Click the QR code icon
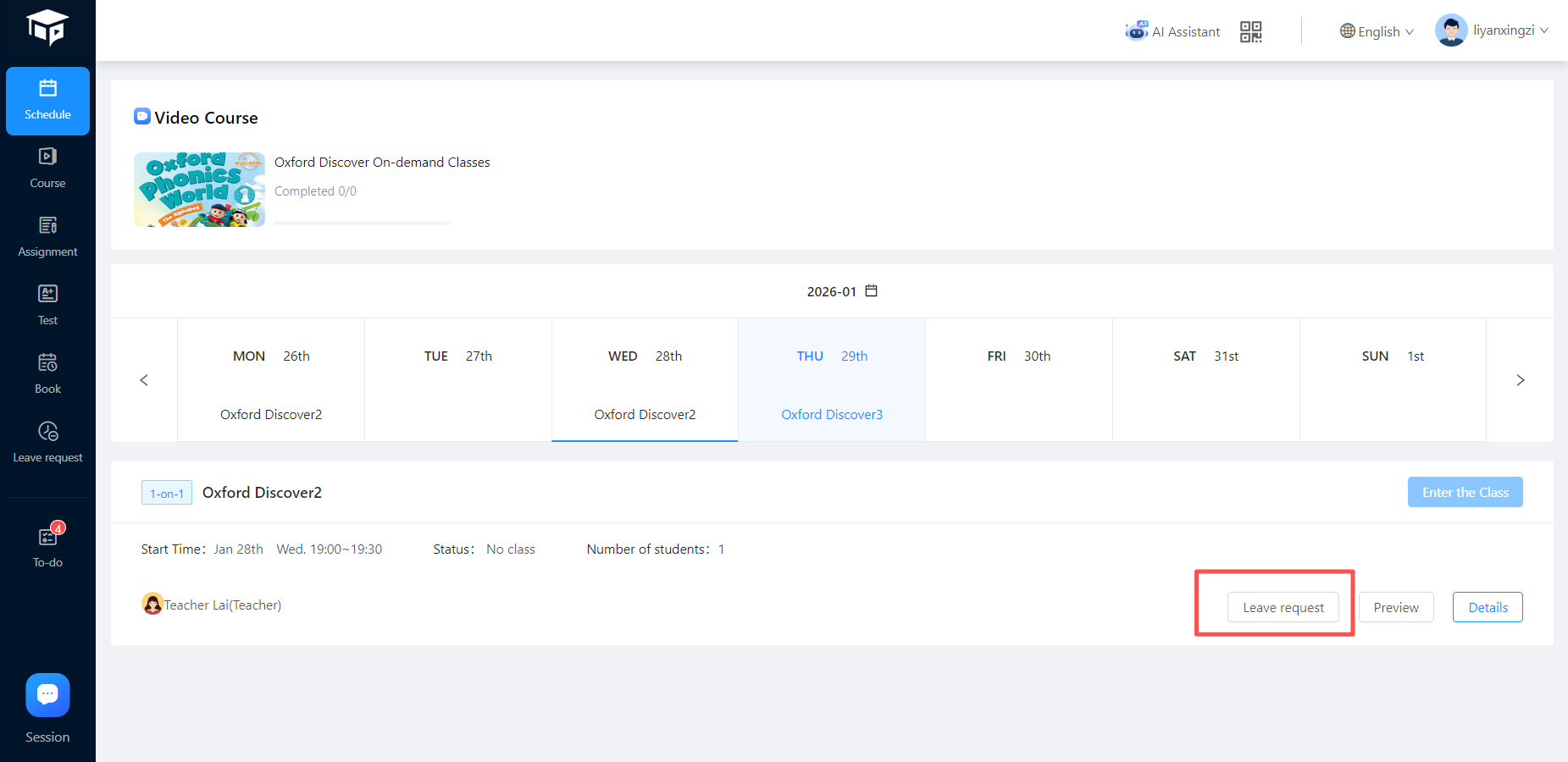The height and width of the screenshot is (762, 1568). pyautogui.click(x=1250, y=32)
